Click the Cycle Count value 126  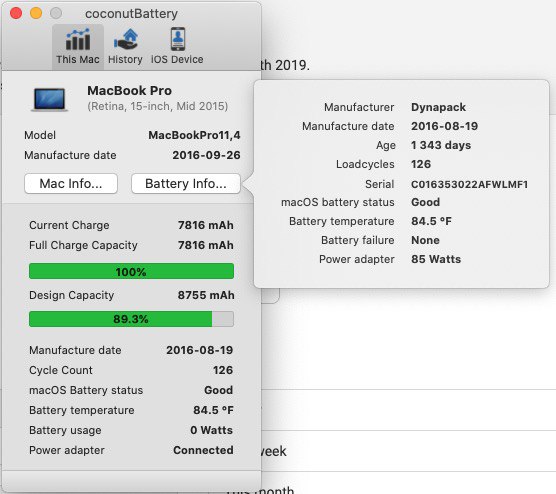(223, 370)
